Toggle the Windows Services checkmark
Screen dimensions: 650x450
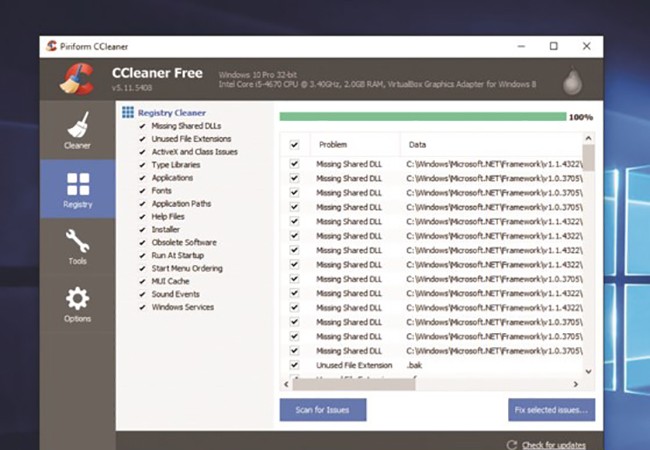tap(143, 307)
